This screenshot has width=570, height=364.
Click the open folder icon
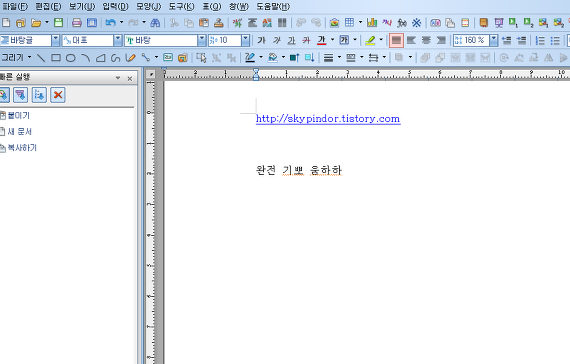click(x=36, y=23)
